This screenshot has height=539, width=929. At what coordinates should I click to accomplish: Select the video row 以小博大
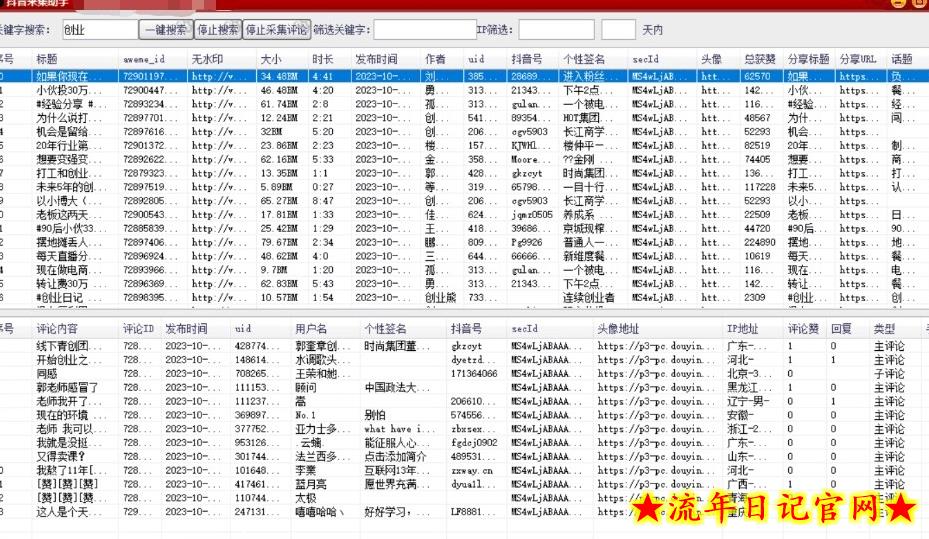click(462, 201)
